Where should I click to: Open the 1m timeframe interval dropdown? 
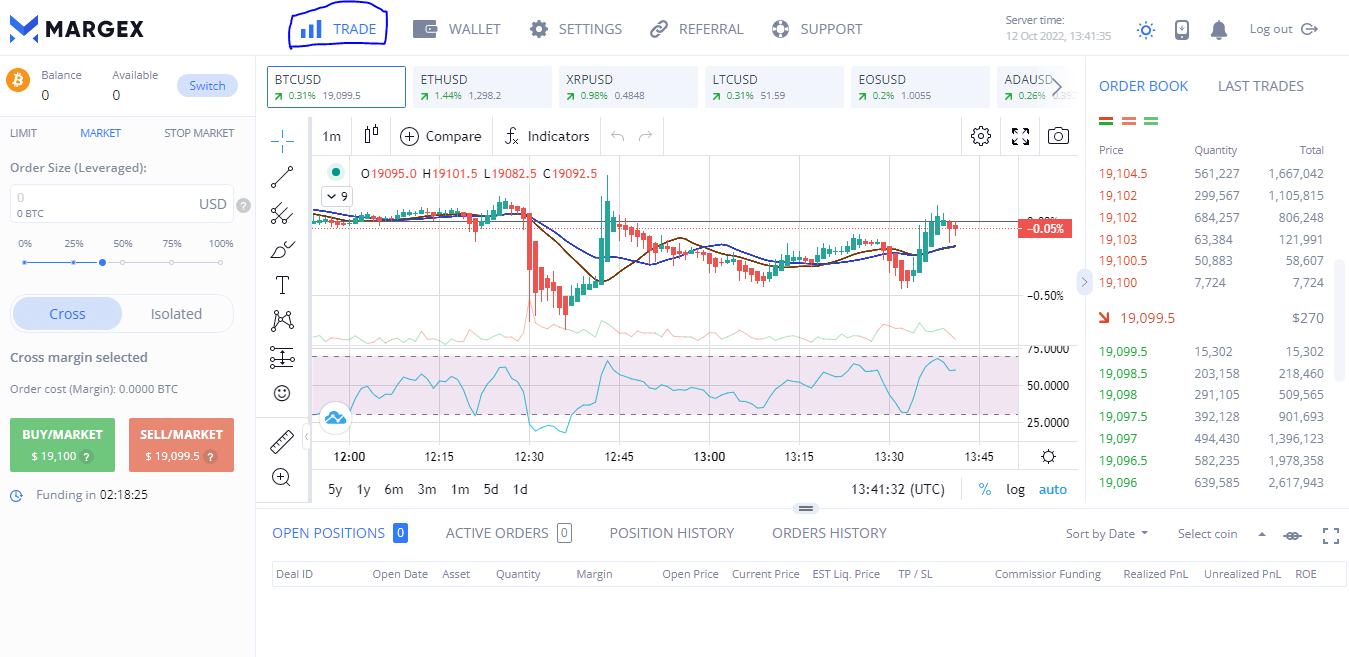pos(331,136)
